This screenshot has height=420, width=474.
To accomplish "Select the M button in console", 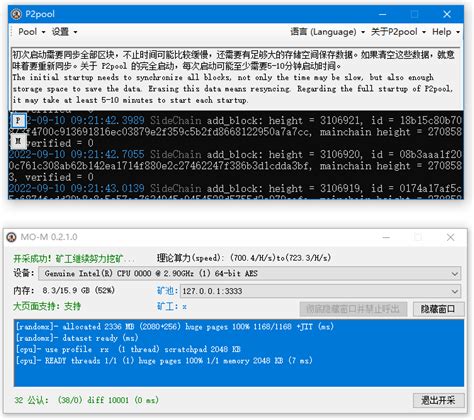I will click(18, 141).
